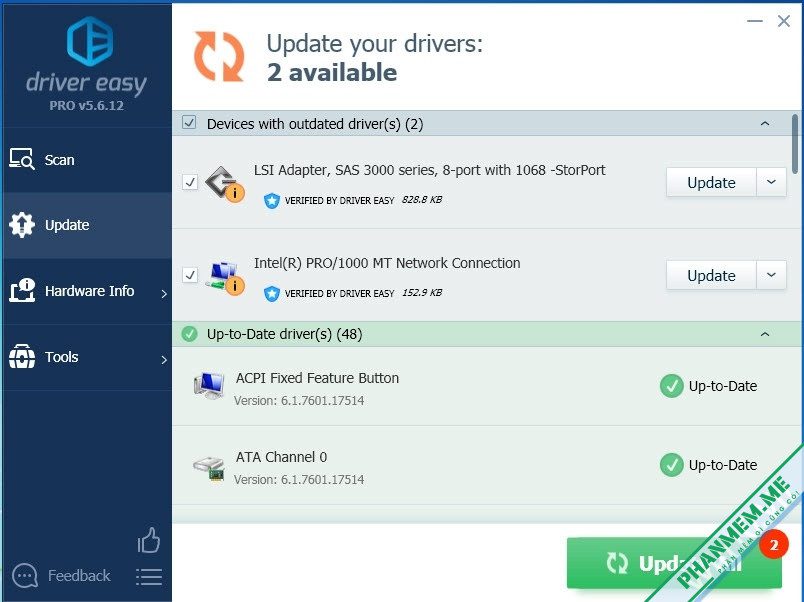Click the 828.8 KB file size text
The width and height of the screenshot is (804, 602).
[421, 199]
